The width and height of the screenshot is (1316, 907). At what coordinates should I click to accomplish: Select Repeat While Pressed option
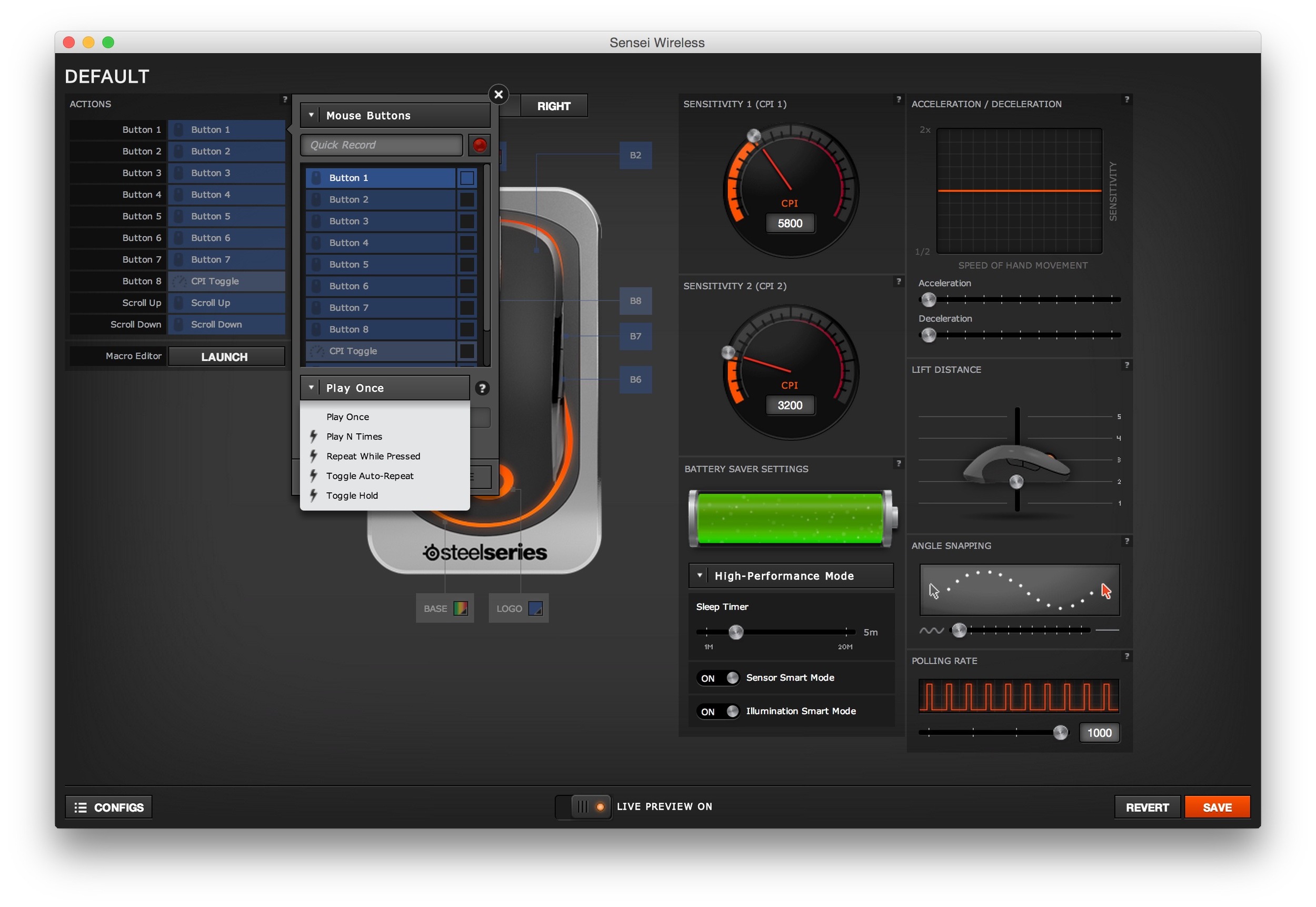click(385, 456)
